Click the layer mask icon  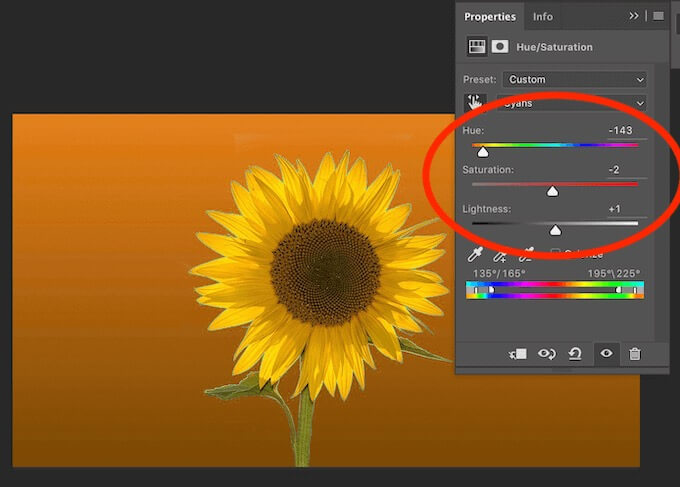pyautogui.click(x=500, y=47)
